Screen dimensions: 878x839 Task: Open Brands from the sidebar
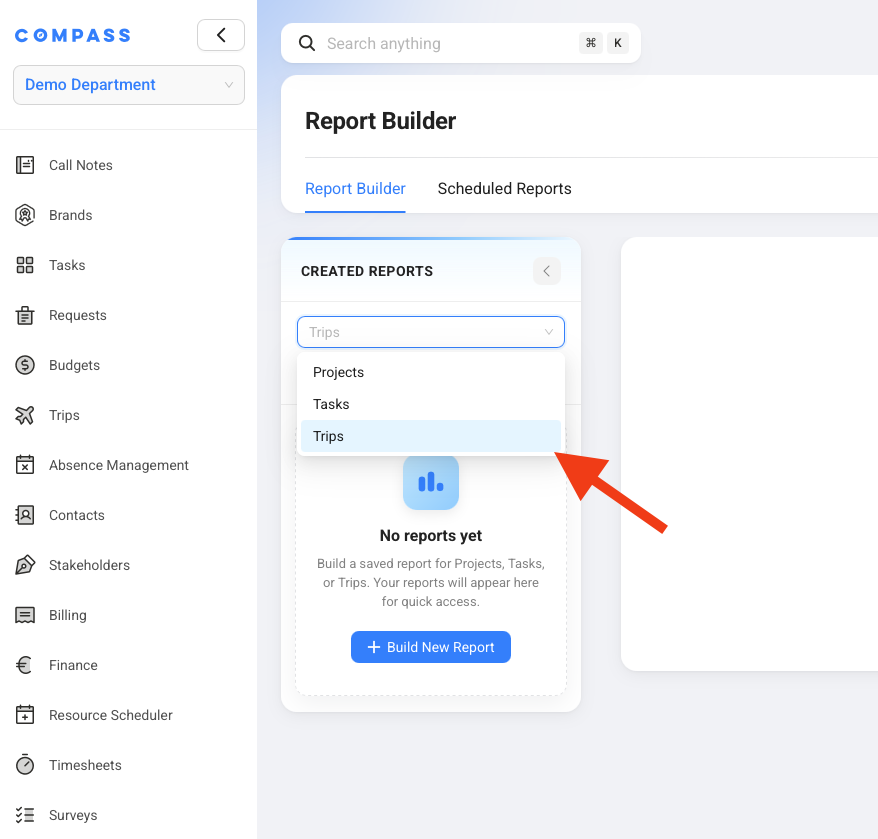click(71, 215)
